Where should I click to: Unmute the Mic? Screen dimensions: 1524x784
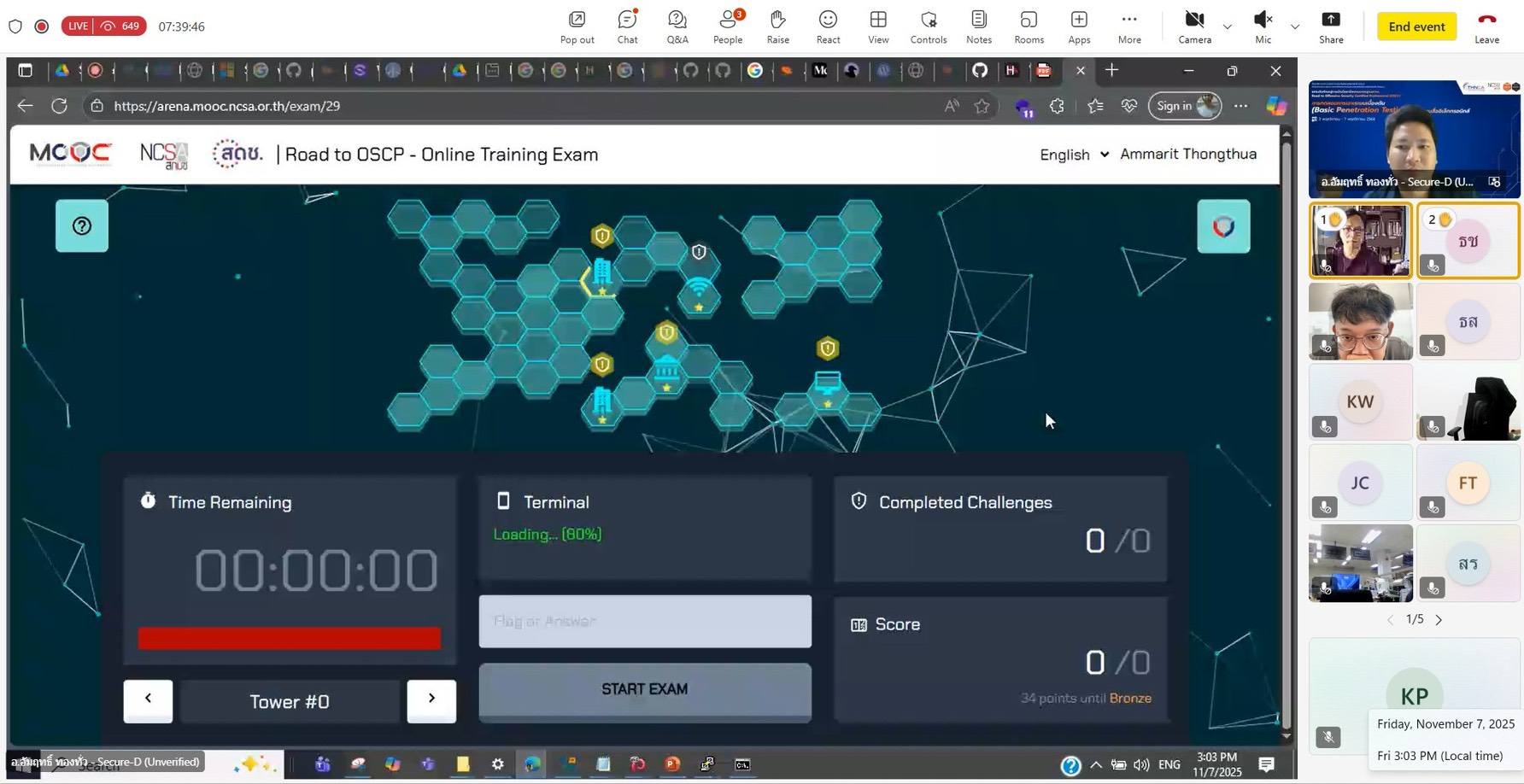click(1263, 26)
